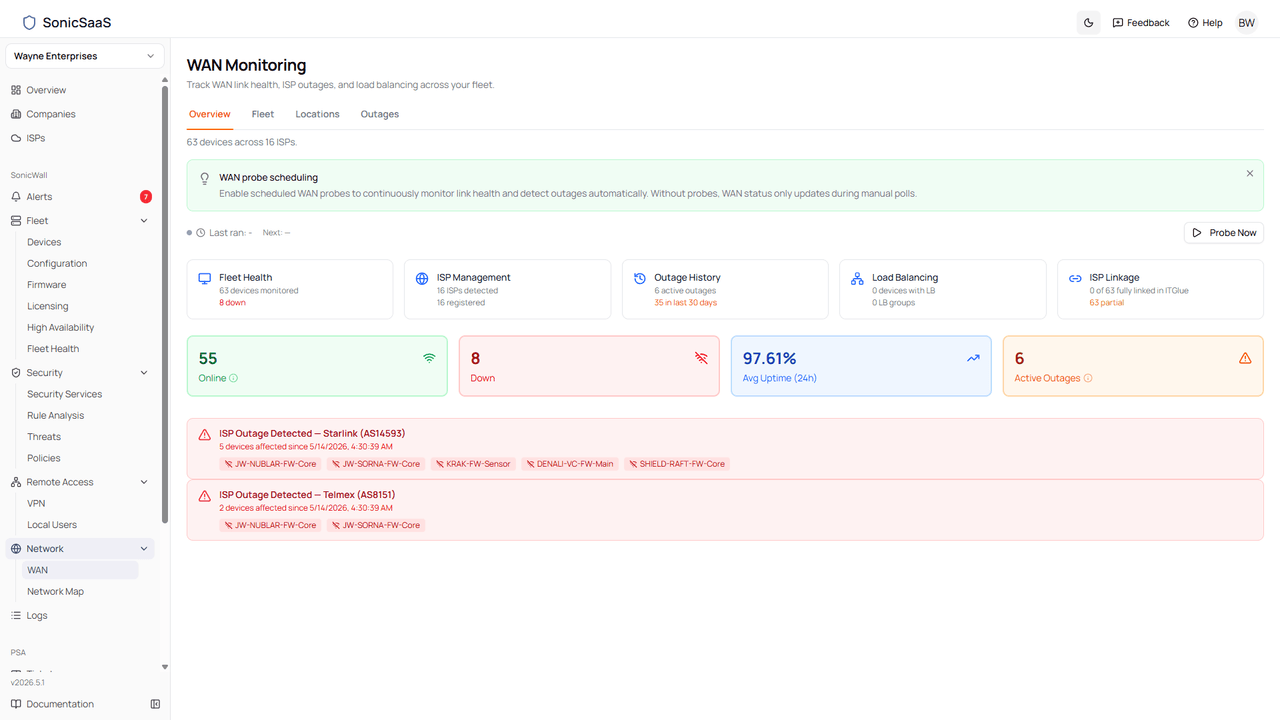Viewport: 1280px width, 720px height.
Task: Open Companies in the sidebar
Action: (50, 114)
